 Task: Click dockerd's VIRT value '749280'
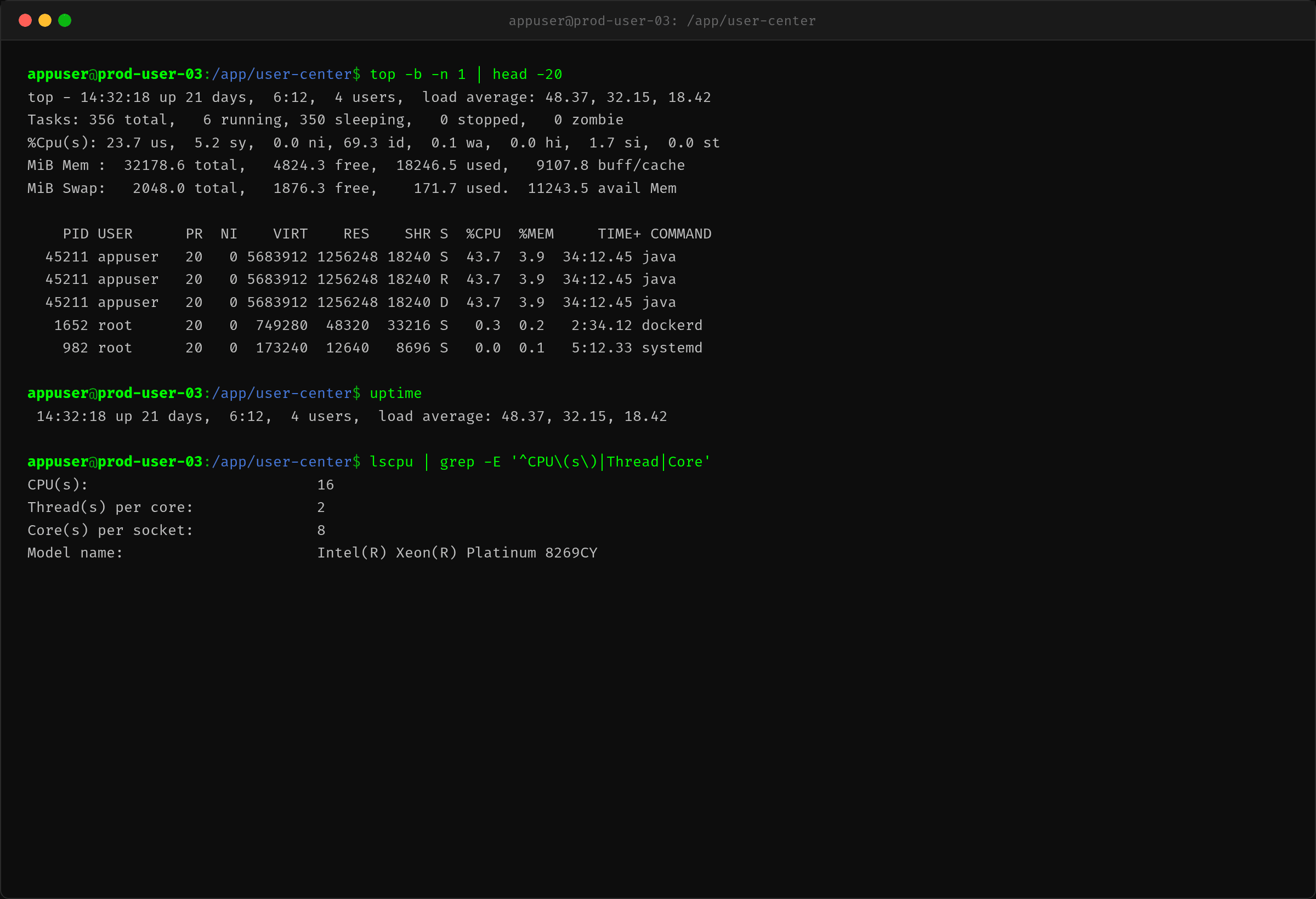pos(282,326)
